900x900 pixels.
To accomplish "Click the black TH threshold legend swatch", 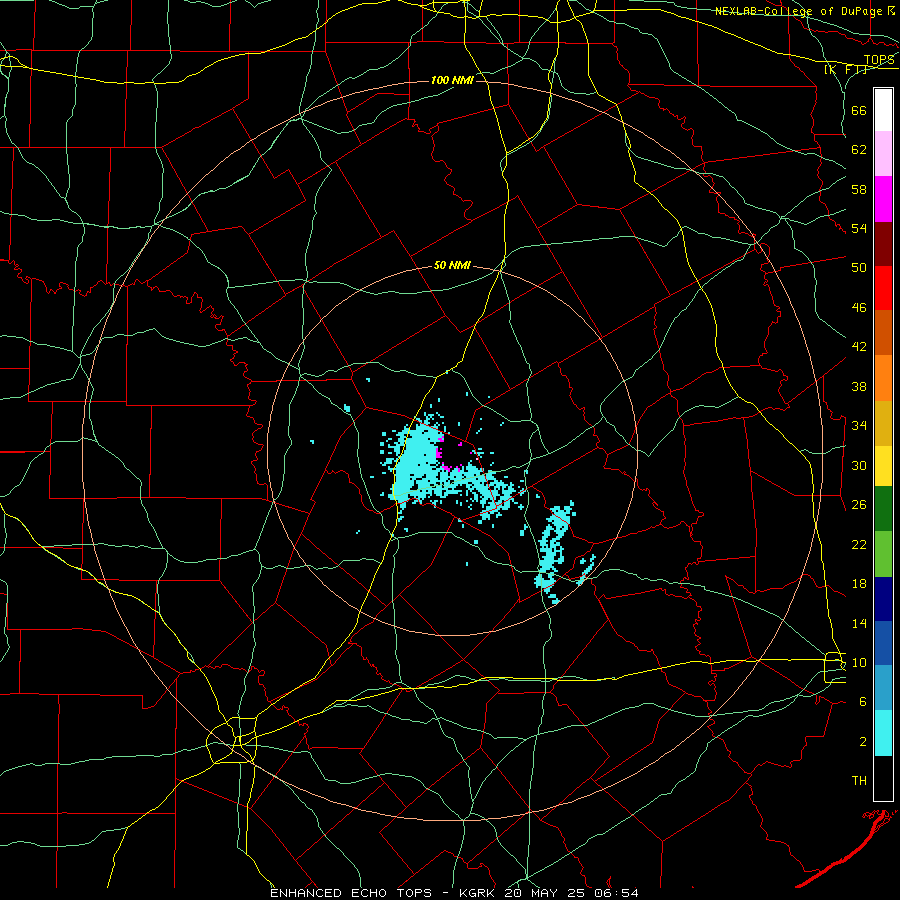I will point(883,778).
